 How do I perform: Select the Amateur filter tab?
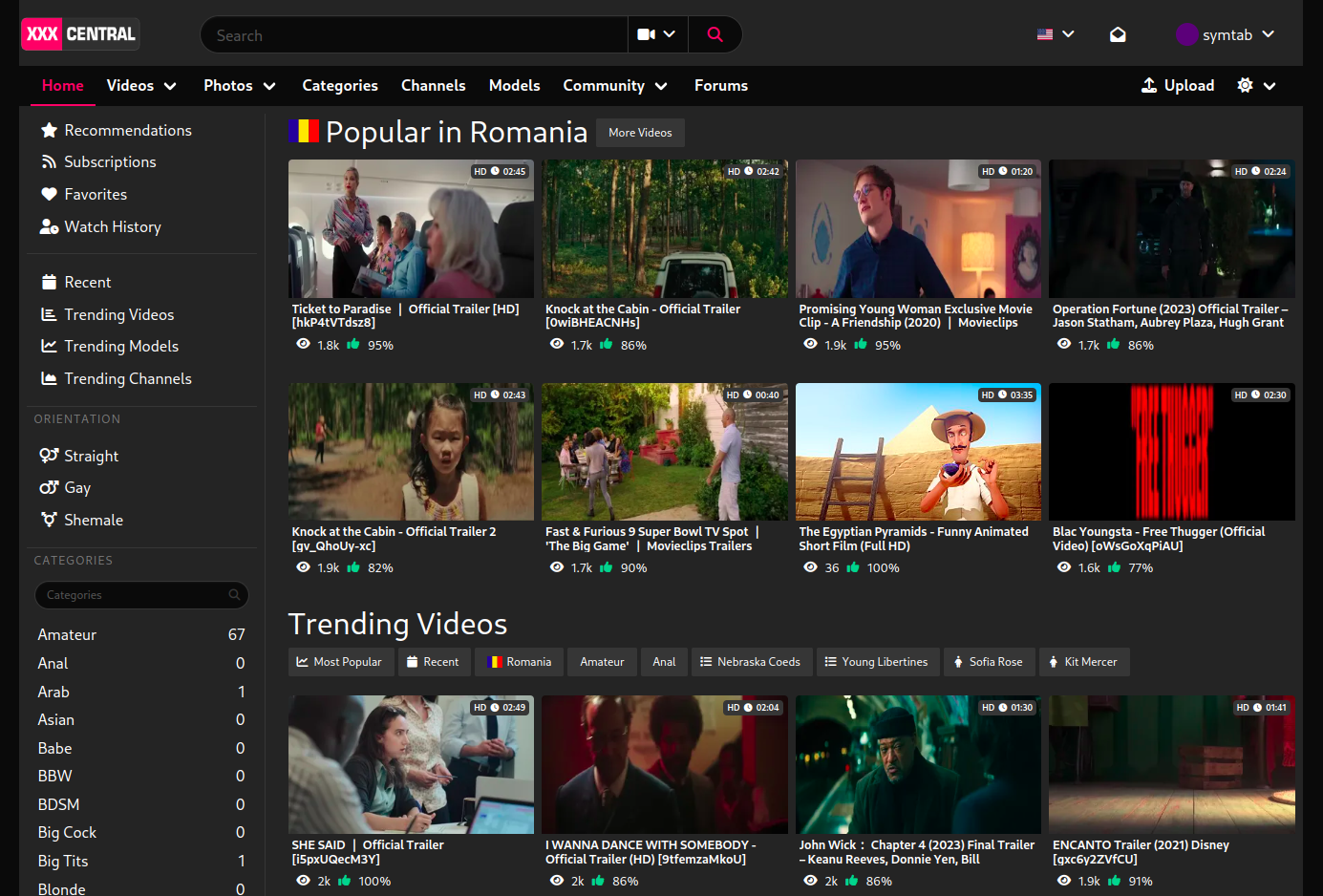pos(602,662)
